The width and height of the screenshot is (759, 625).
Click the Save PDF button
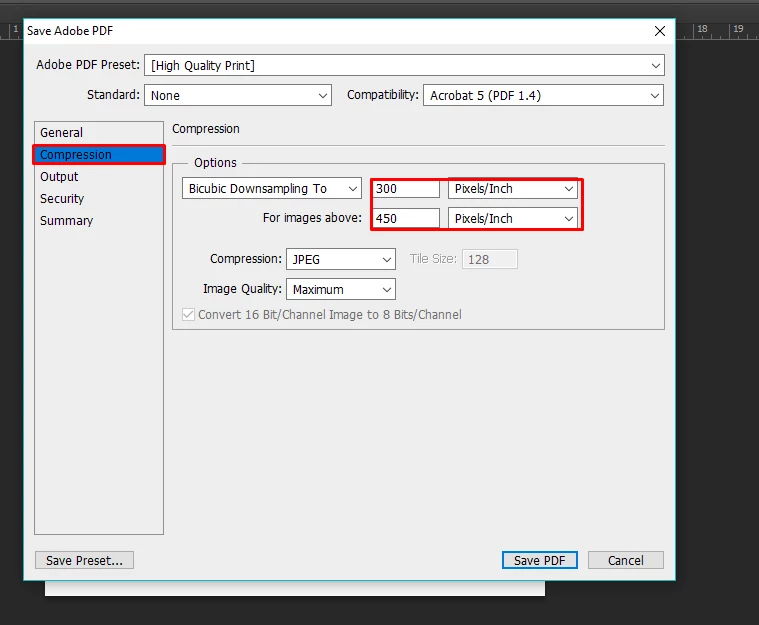tap(540, 560)
